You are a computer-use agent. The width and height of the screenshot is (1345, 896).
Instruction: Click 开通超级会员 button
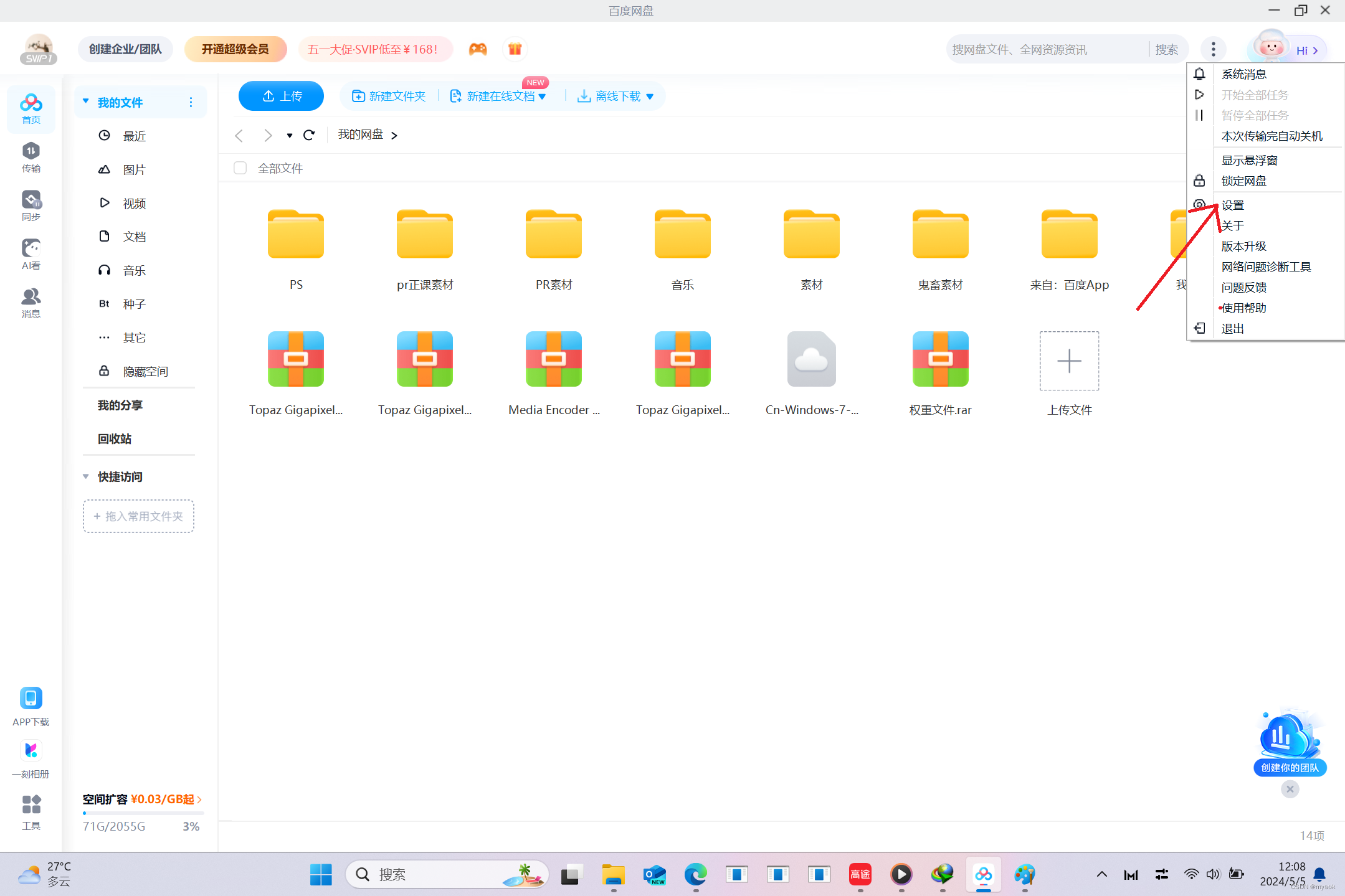coord(235,49)
